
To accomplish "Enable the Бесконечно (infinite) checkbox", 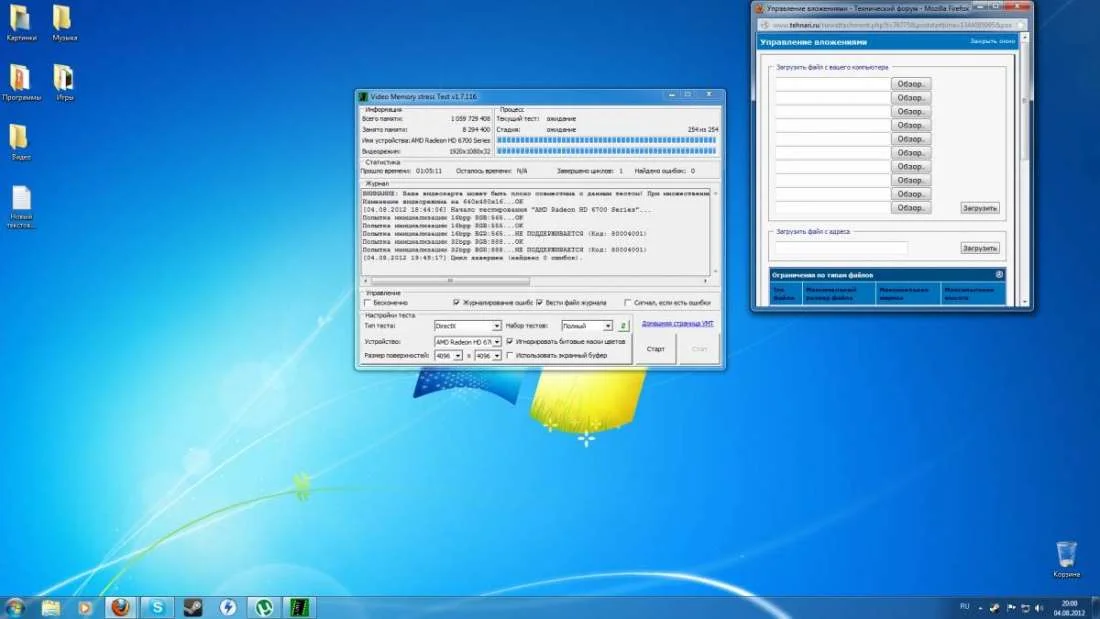I will [368, 302].
